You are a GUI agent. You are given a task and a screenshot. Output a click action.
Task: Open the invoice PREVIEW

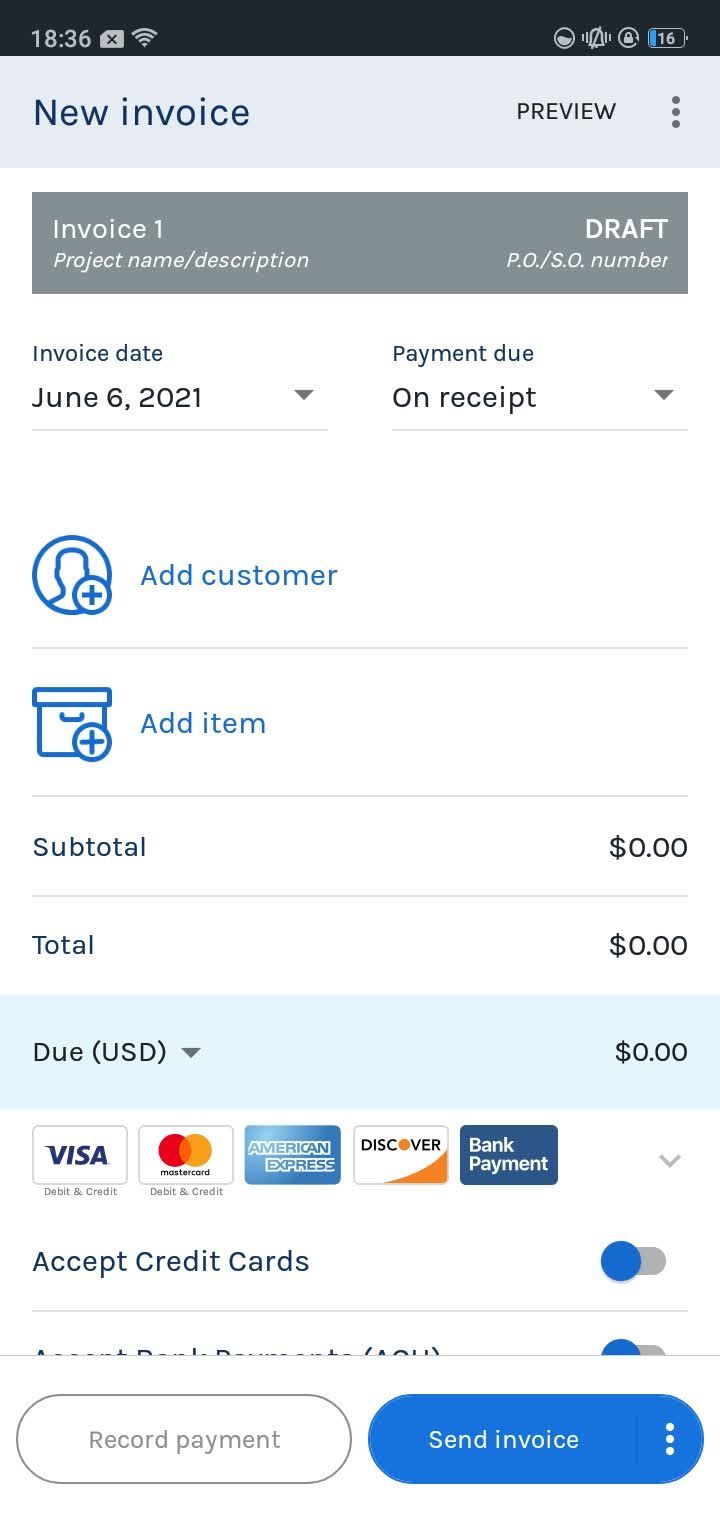566,112
